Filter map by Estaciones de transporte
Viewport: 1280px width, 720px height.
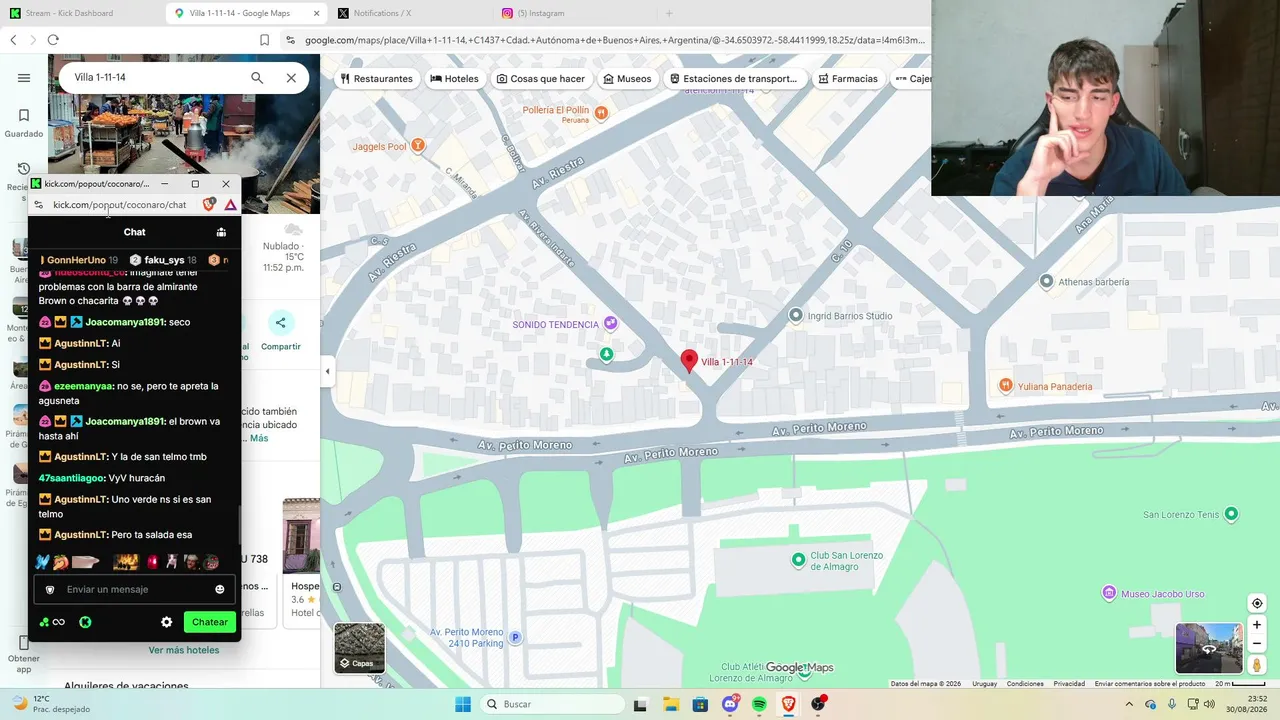click(734, 79)
